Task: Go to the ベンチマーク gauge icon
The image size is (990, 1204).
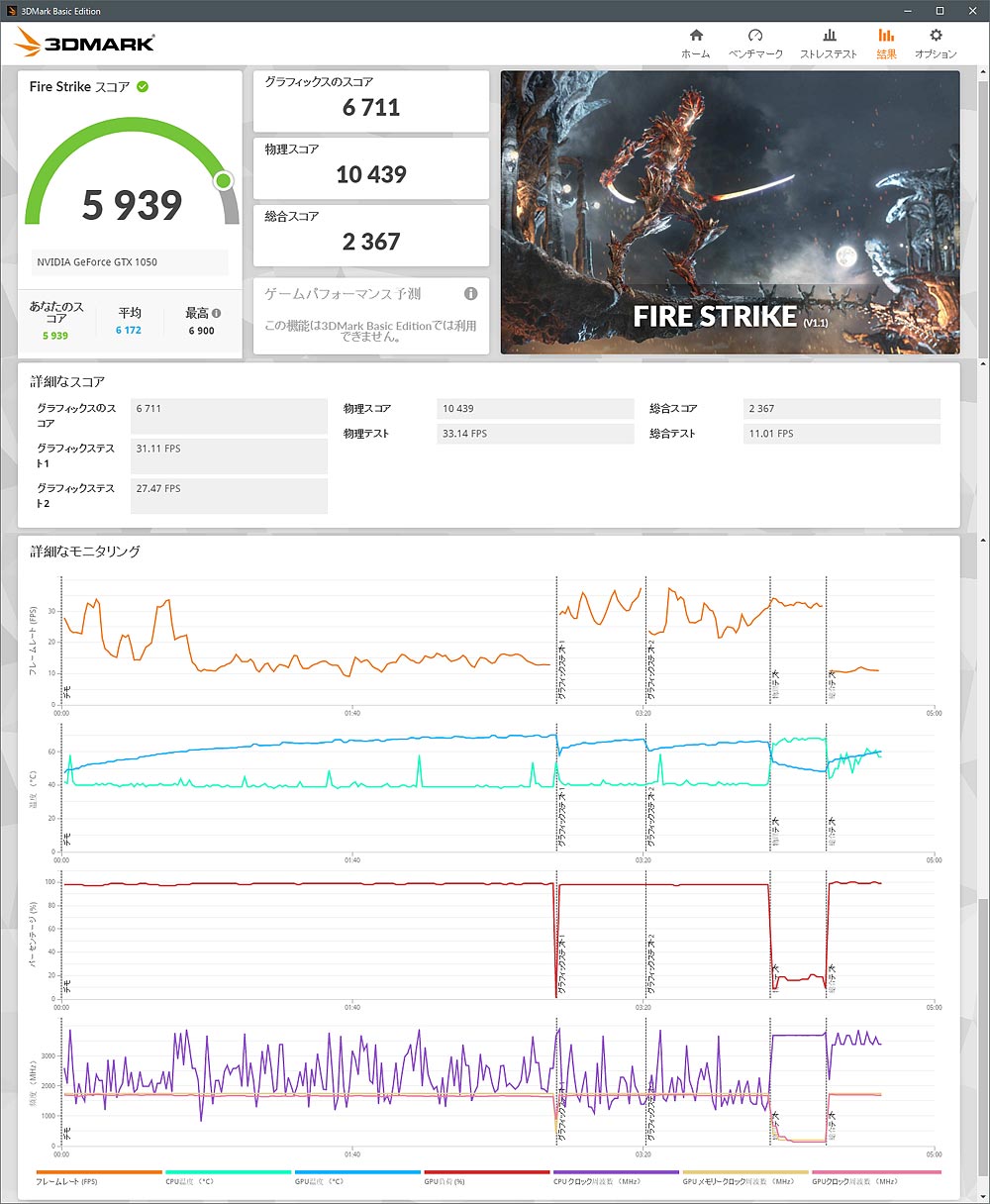Action: (755, 36)
